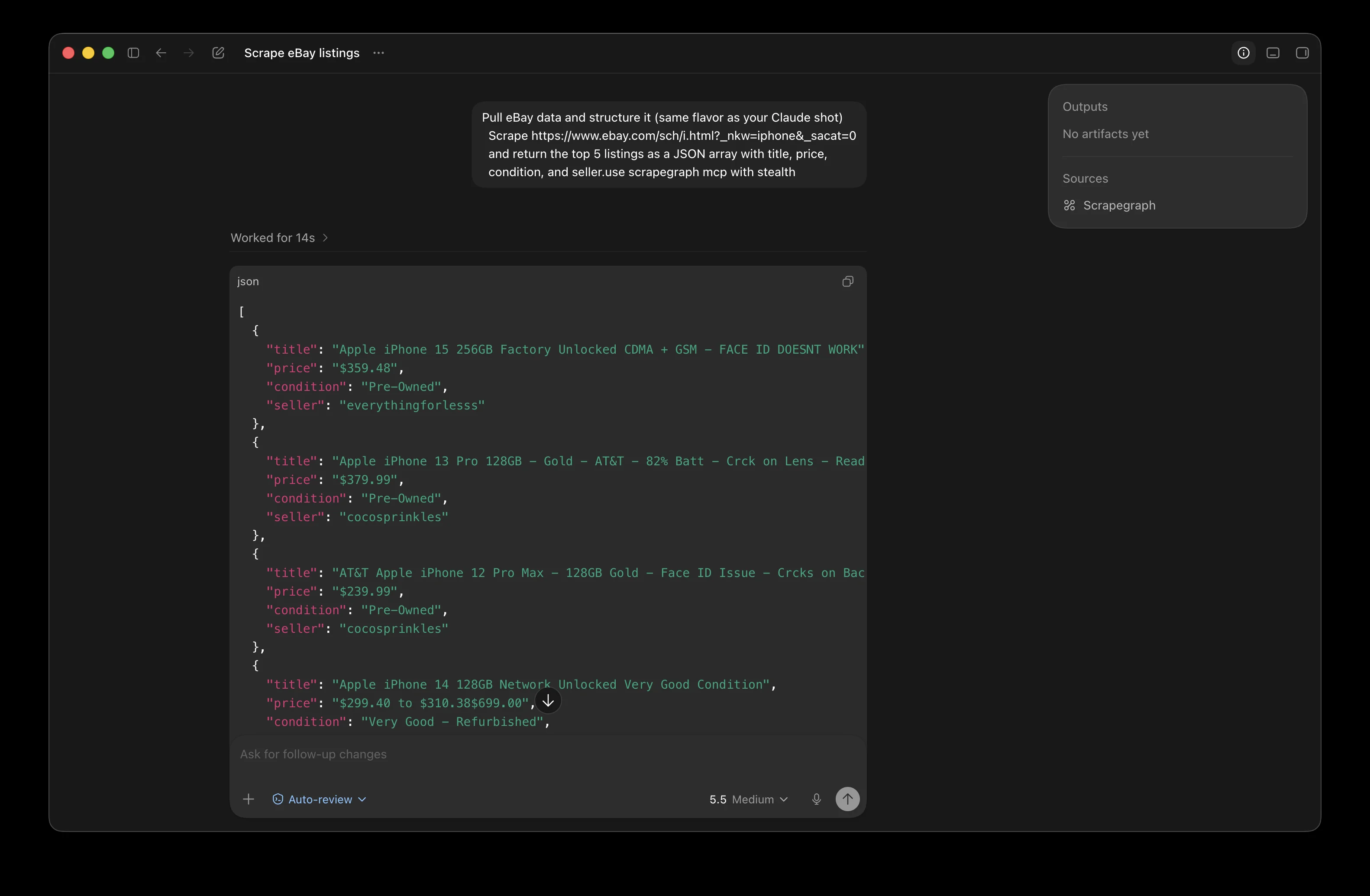Go forward with the right arrow
Screen dimensions: 1370x896
189,53
